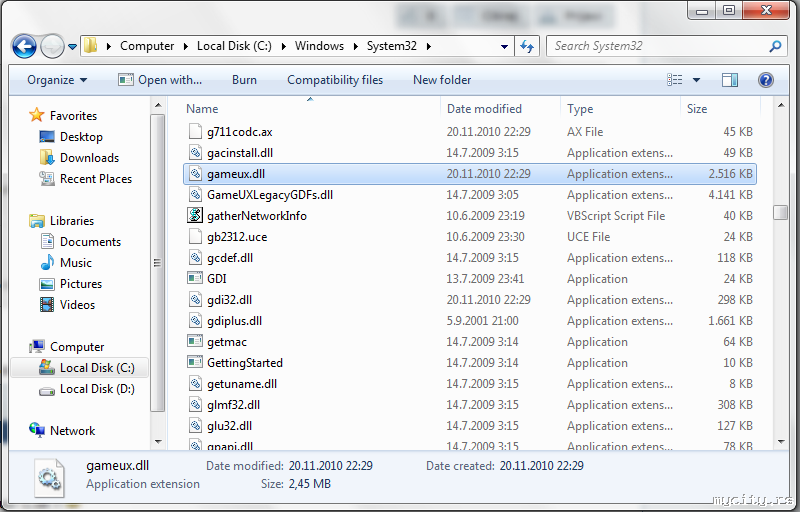Expand the arrow after System32 in breadcrumb

(x=429, y=46)
